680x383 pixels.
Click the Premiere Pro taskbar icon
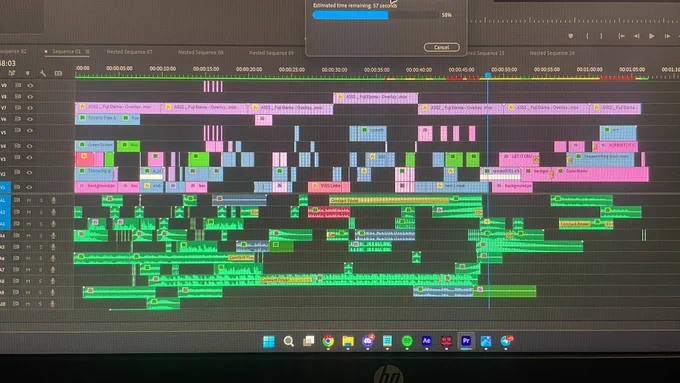pyautogui.click(x=466, y=341)
